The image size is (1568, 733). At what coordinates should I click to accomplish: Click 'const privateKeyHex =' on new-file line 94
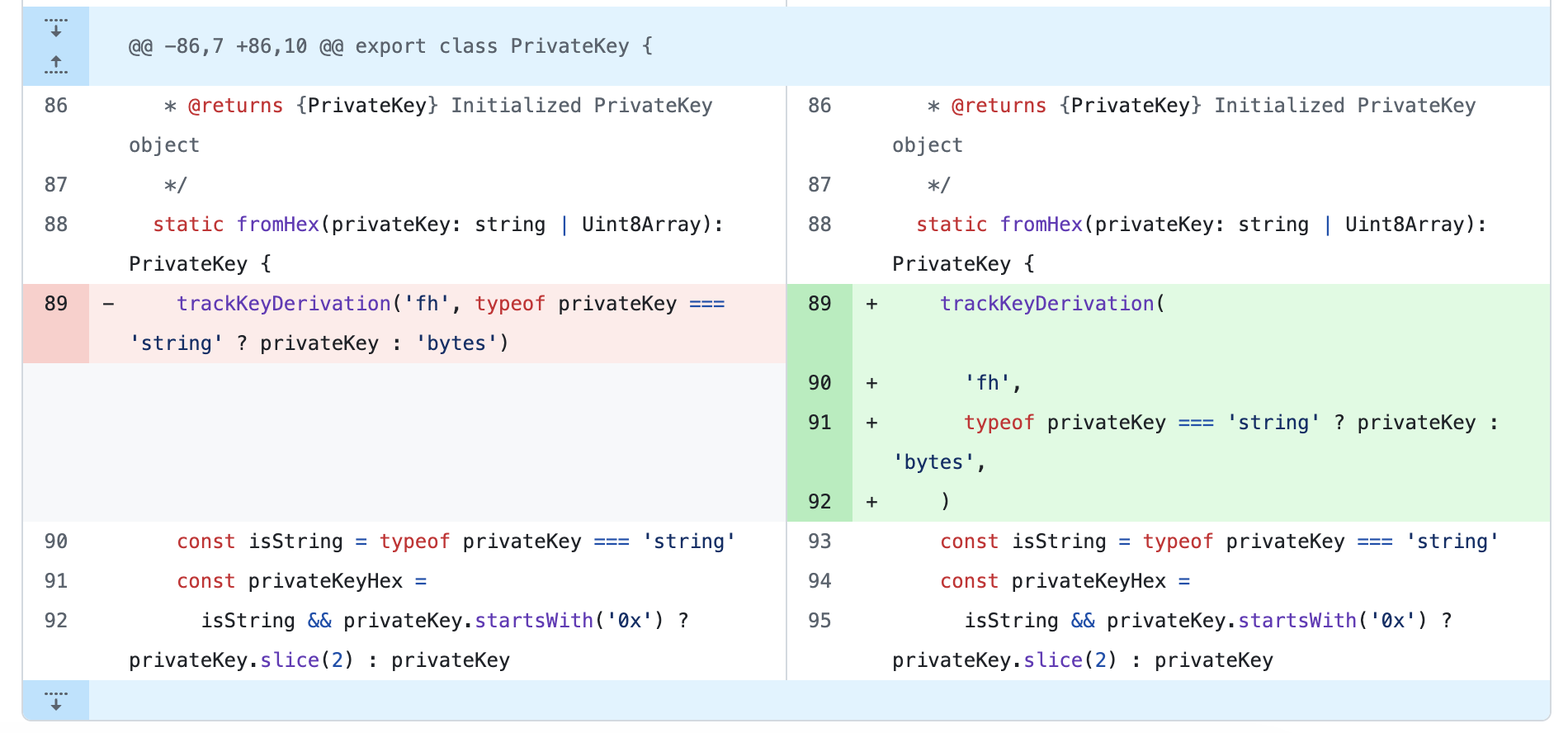(1066, 581)
